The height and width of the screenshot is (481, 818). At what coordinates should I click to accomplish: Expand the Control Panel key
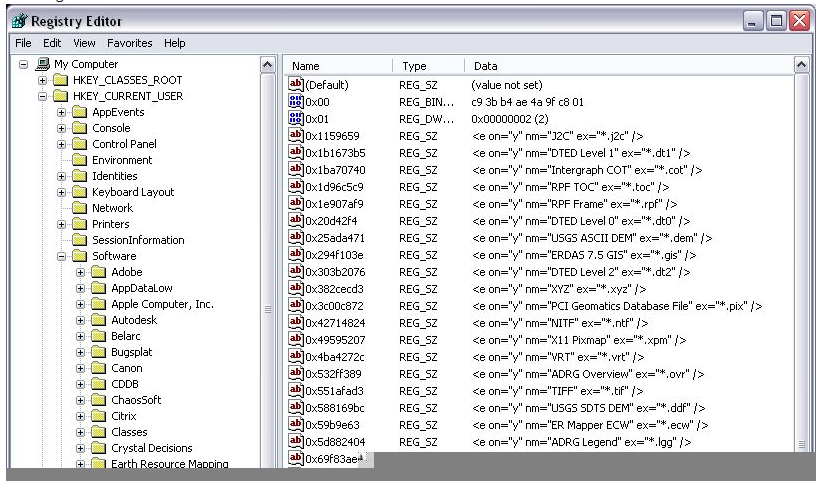(x=62, y=144)
